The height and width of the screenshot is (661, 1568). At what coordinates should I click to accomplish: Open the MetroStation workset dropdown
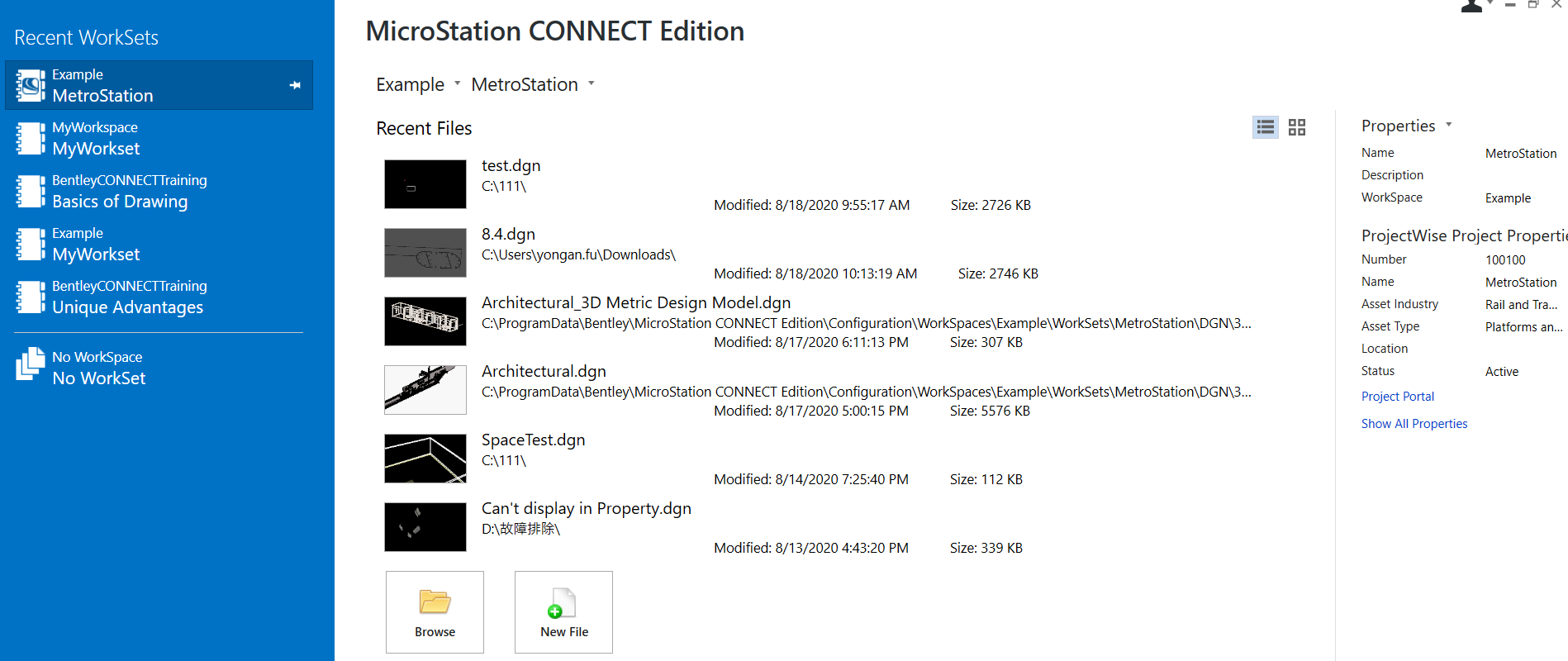pos(591,83)
